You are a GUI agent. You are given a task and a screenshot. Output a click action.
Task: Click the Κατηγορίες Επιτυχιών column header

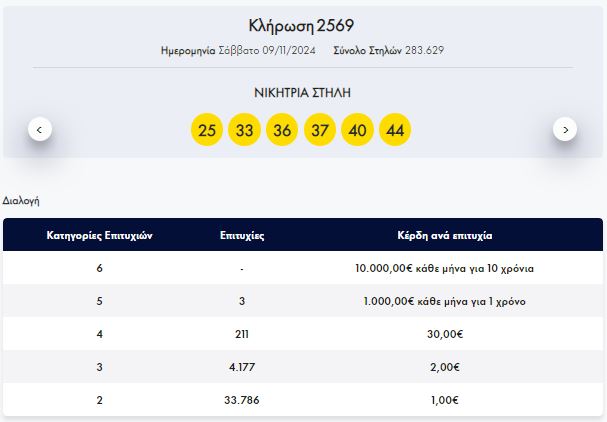[99, 236]
